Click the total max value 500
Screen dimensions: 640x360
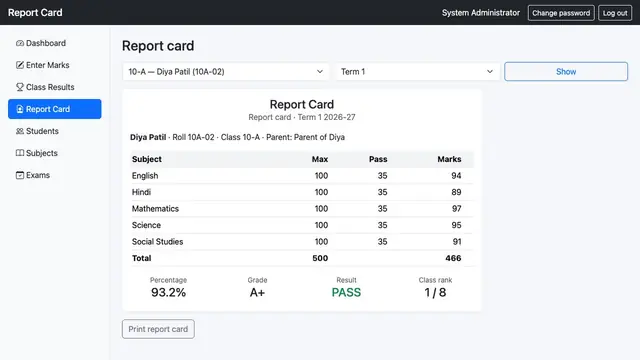click(320, 258)
